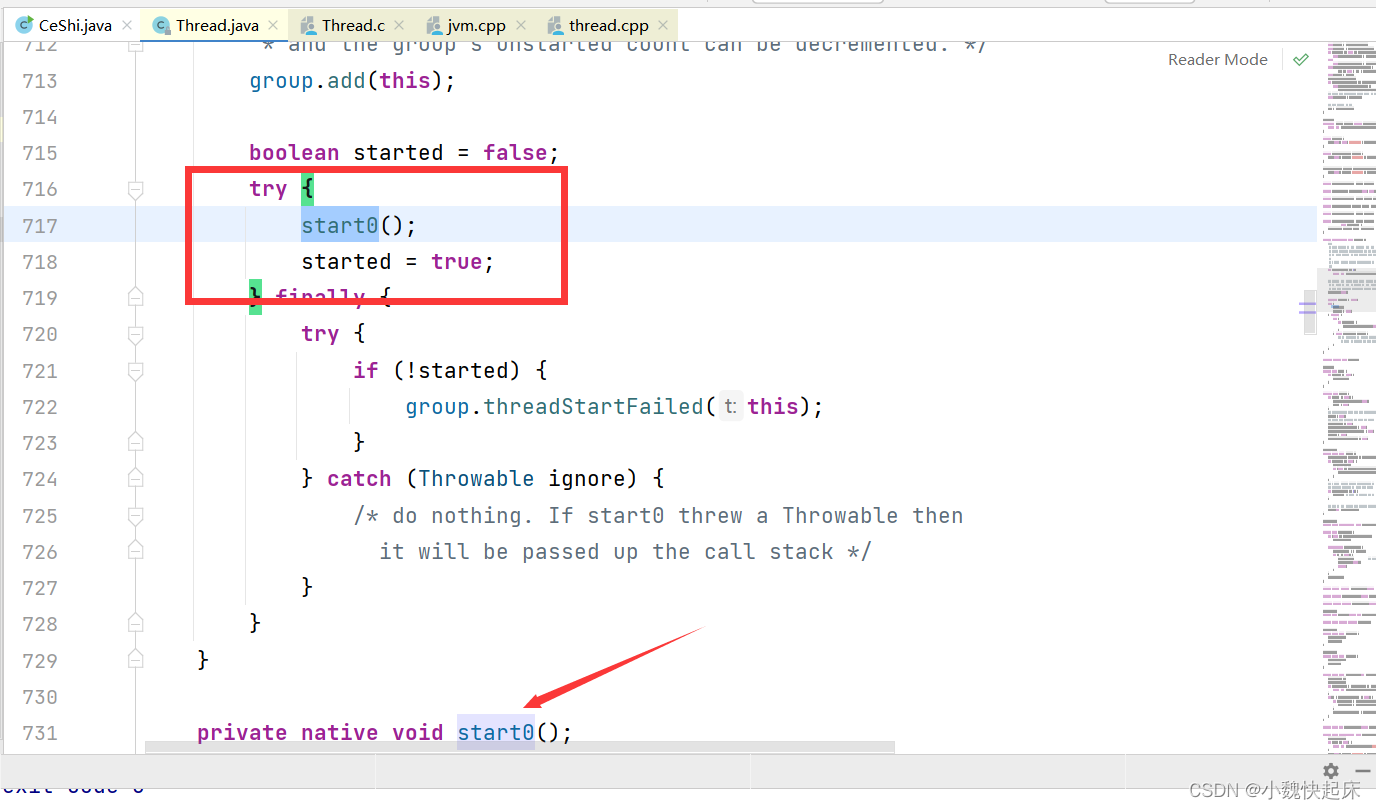Click line number 714 in the gutter

tap(40, 117)
